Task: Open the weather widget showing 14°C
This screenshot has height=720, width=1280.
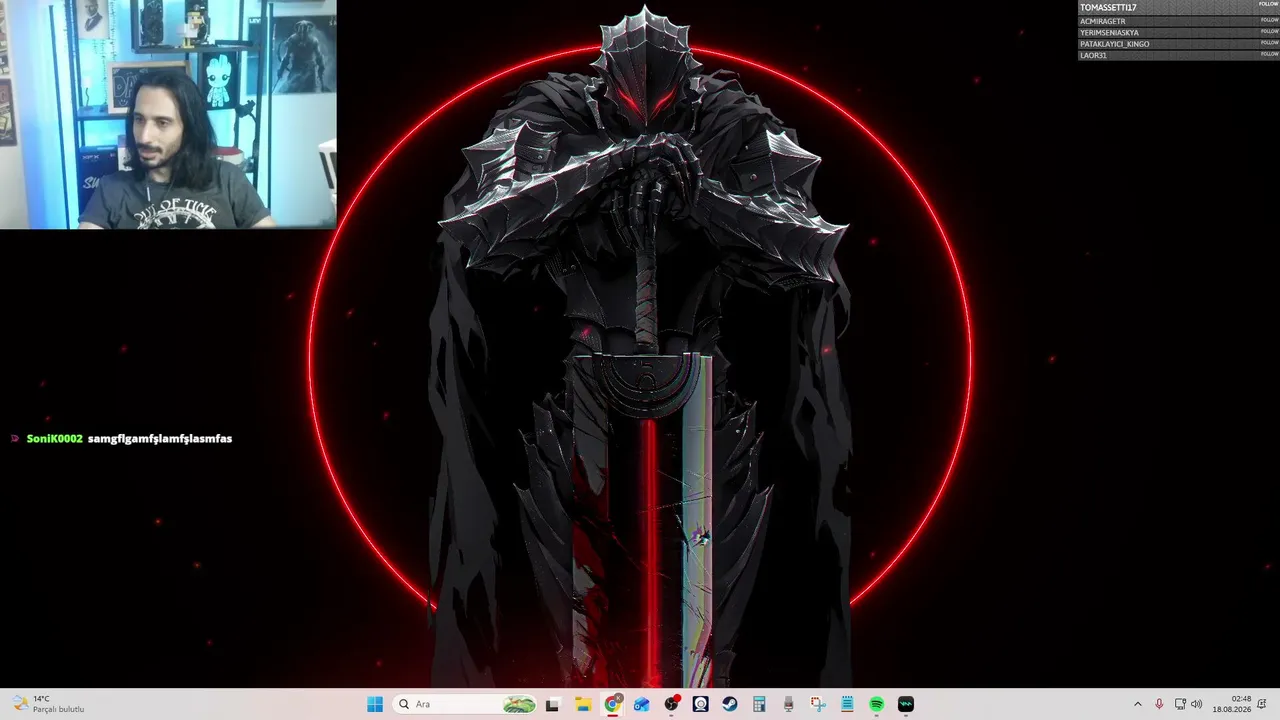Action: [x=47, y=704]
